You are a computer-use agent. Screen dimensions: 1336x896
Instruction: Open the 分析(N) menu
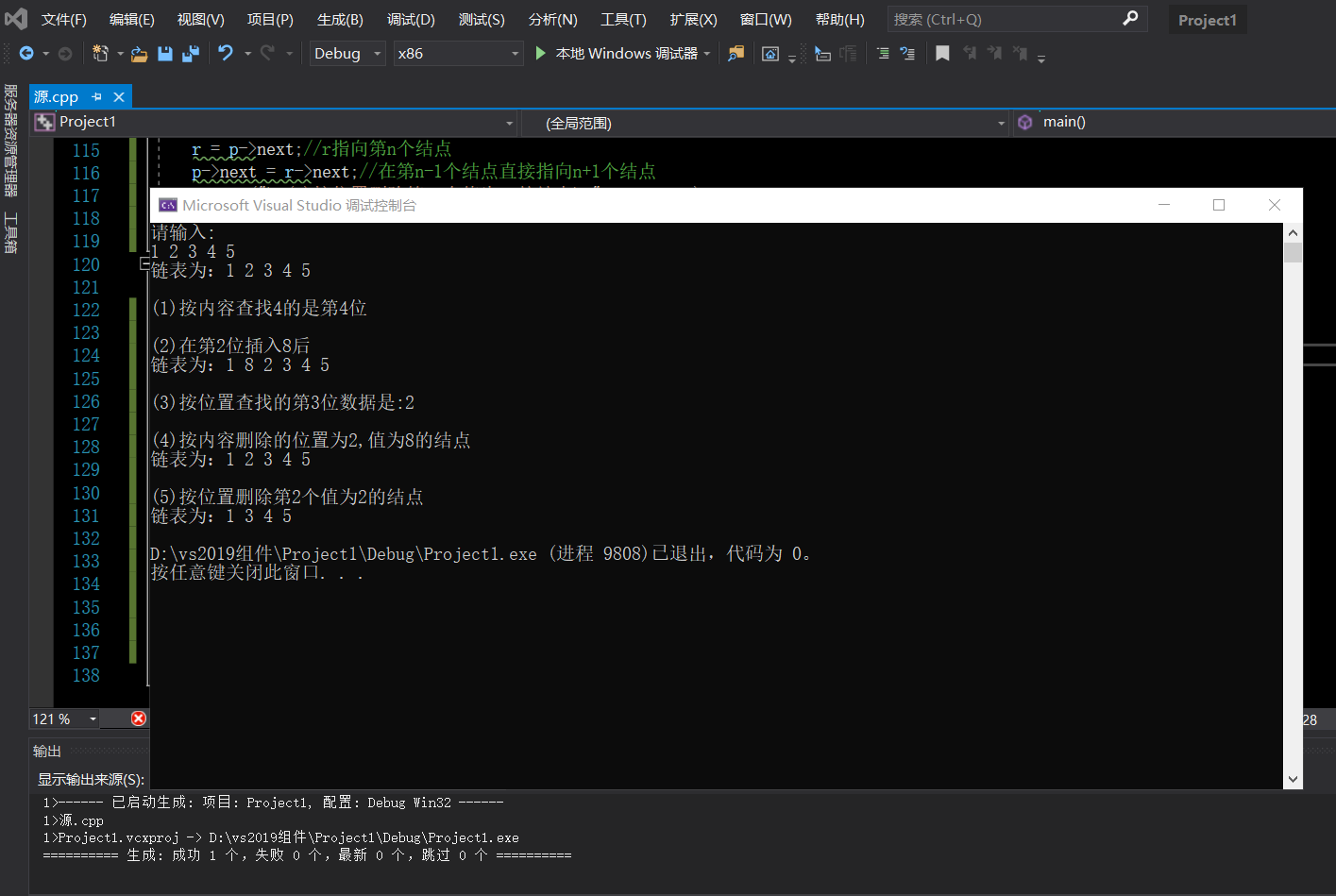[552, 20]
